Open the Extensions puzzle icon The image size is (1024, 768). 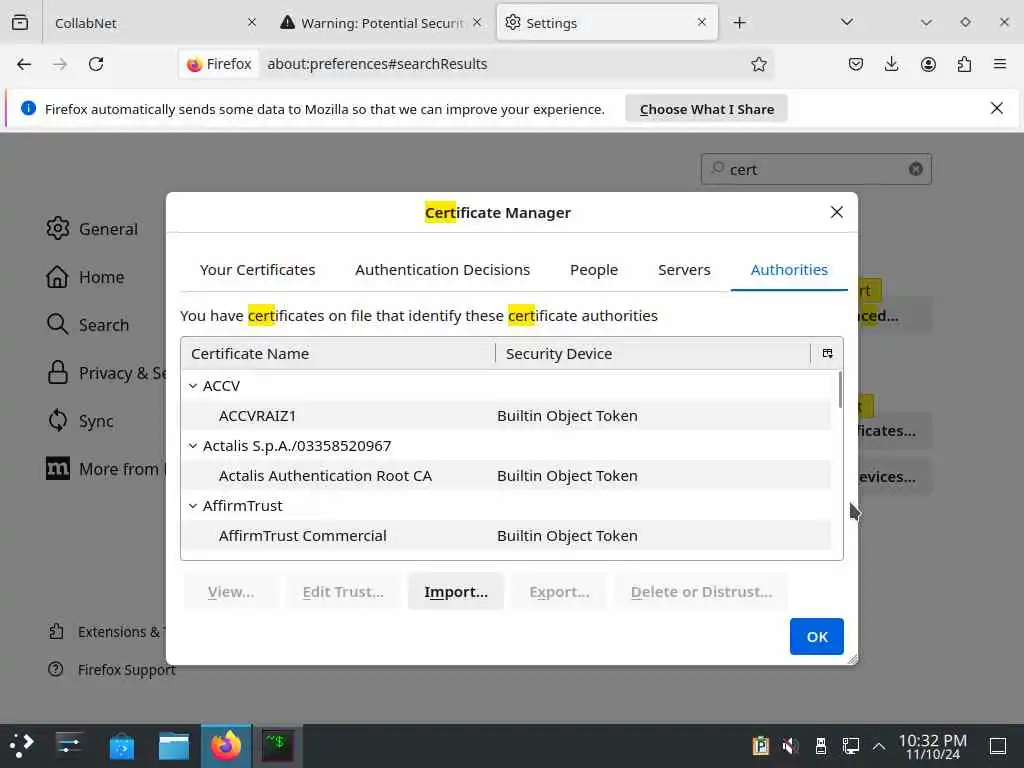(x=964, y=64)
